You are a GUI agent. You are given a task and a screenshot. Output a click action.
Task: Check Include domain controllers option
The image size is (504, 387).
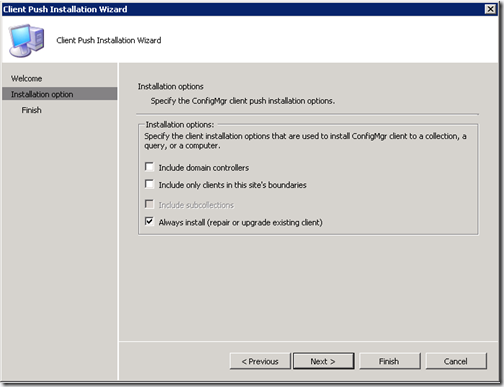point(149,167)
